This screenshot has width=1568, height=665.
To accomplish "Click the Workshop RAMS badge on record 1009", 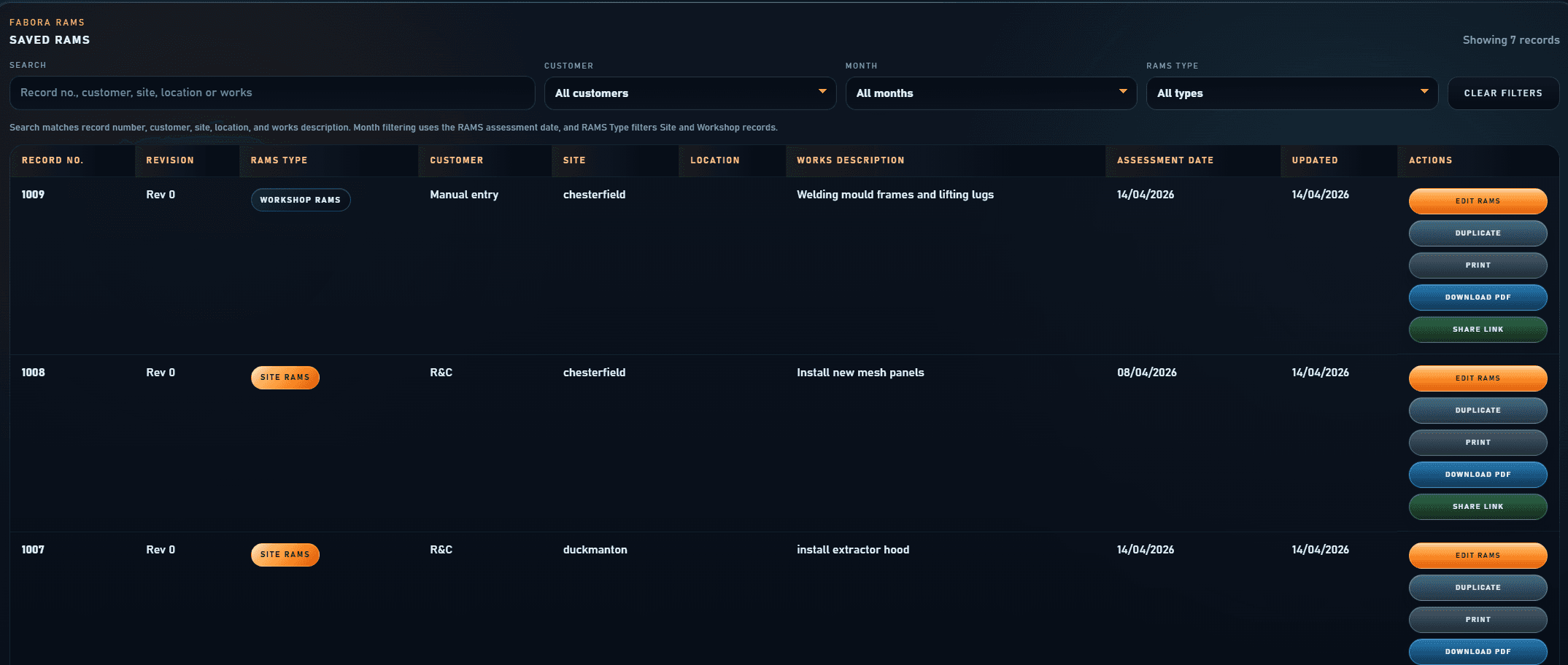I will (x=301, y=200).
